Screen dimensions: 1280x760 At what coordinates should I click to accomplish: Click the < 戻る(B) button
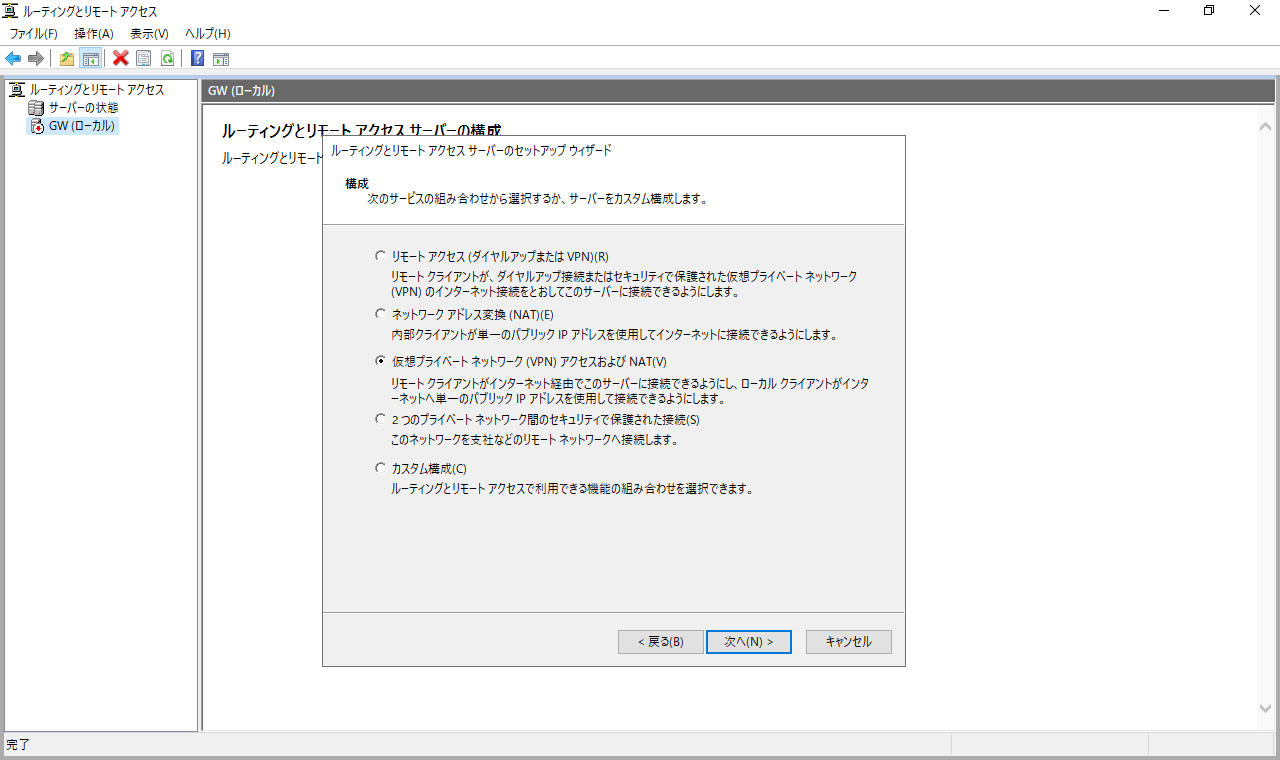[x=661, y=642]
